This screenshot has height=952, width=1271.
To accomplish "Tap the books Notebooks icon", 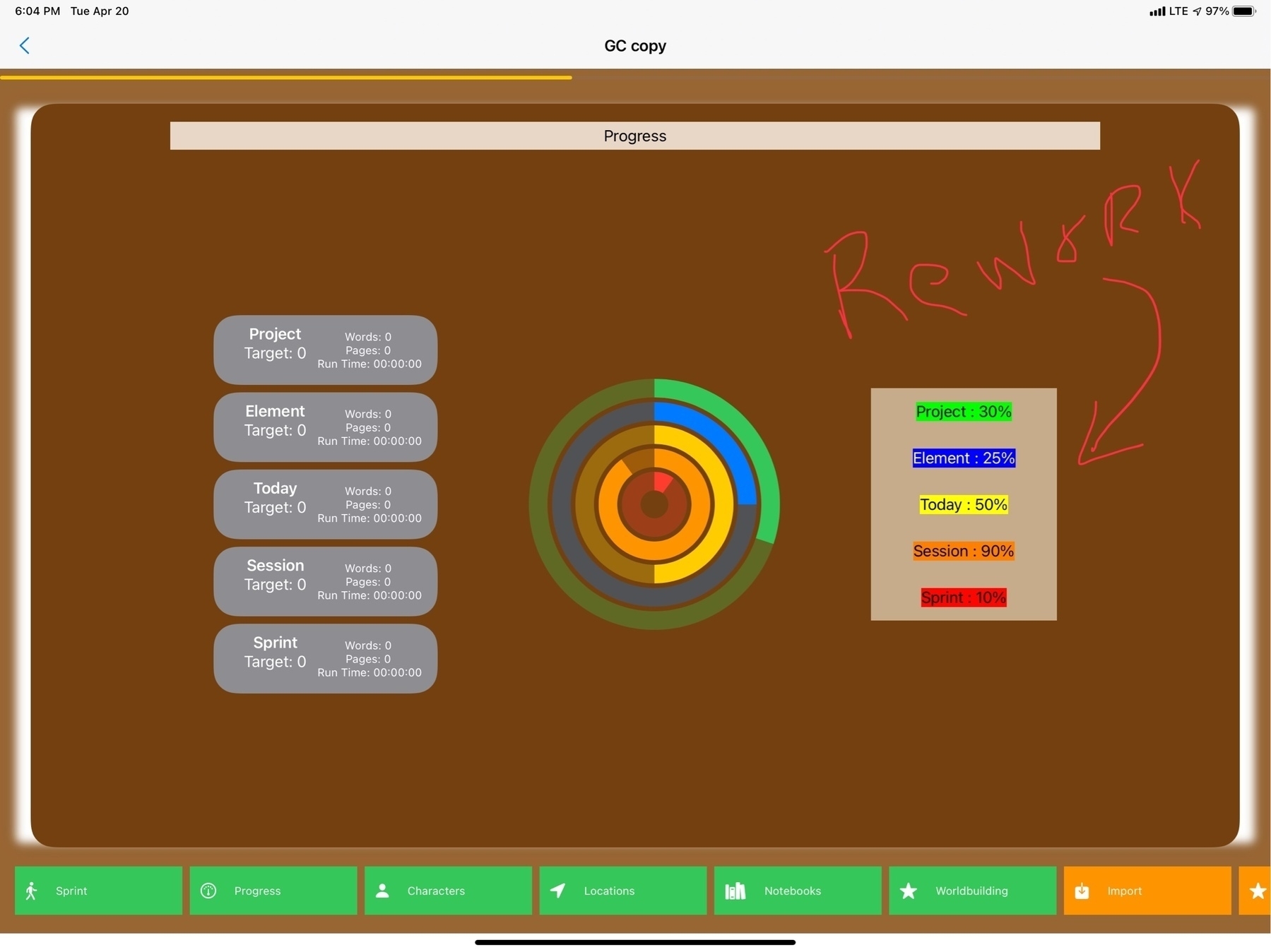I will [735, 891].
